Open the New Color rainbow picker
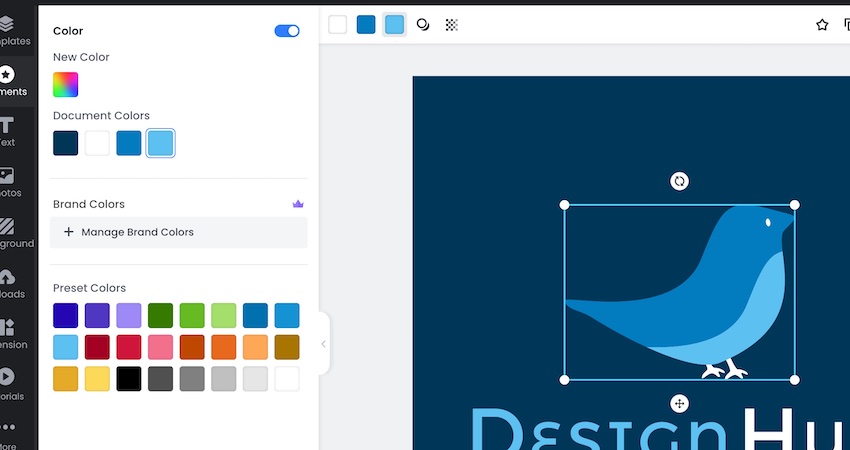 (x=66, y=85)
